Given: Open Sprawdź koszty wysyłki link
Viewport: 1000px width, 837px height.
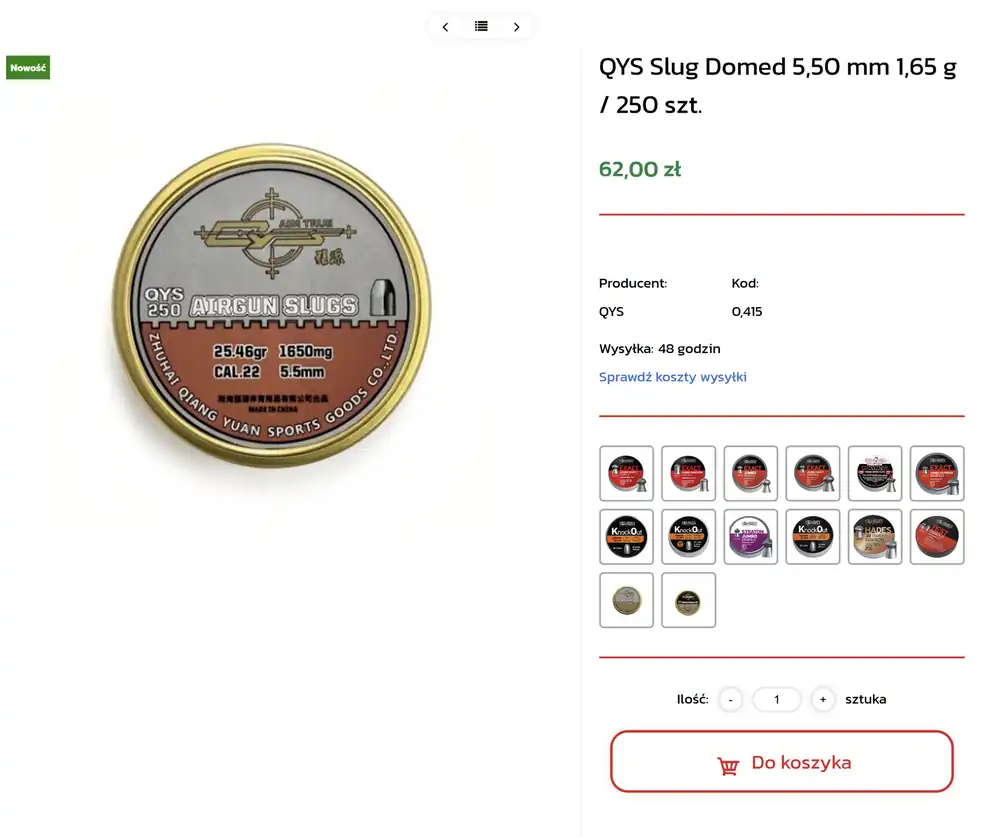Looking at the screenshot, I should click(673, 377).
